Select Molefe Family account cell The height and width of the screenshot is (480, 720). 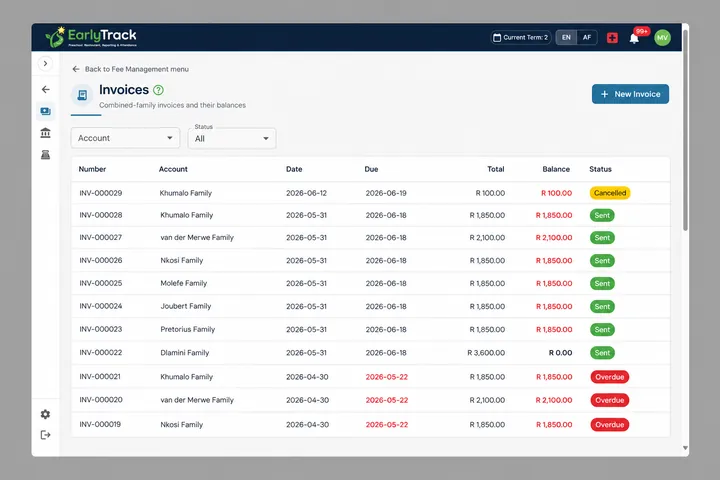click(x=184, y=283)
